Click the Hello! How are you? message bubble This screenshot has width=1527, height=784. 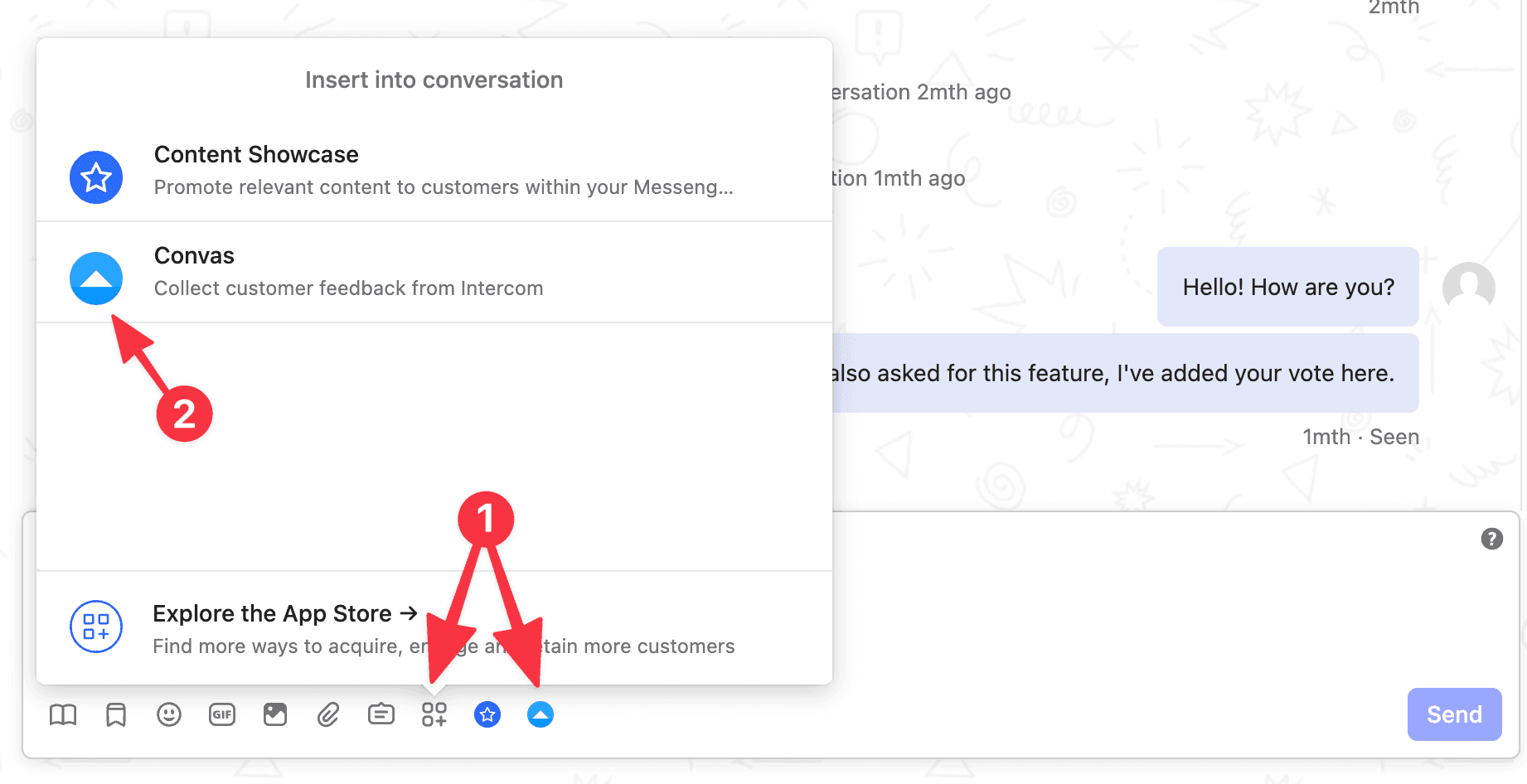coord(1287,287)
